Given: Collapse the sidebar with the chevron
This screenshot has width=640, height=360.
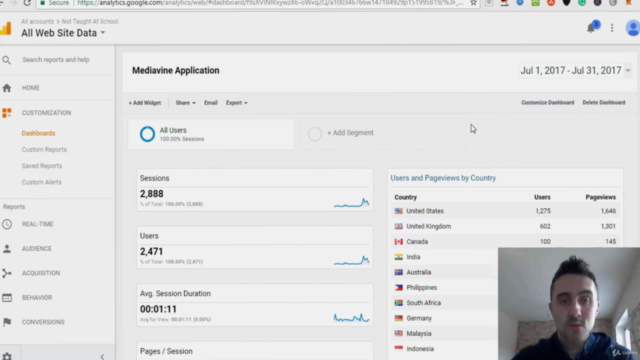Looking at the screenshot, I should (102, 356).
